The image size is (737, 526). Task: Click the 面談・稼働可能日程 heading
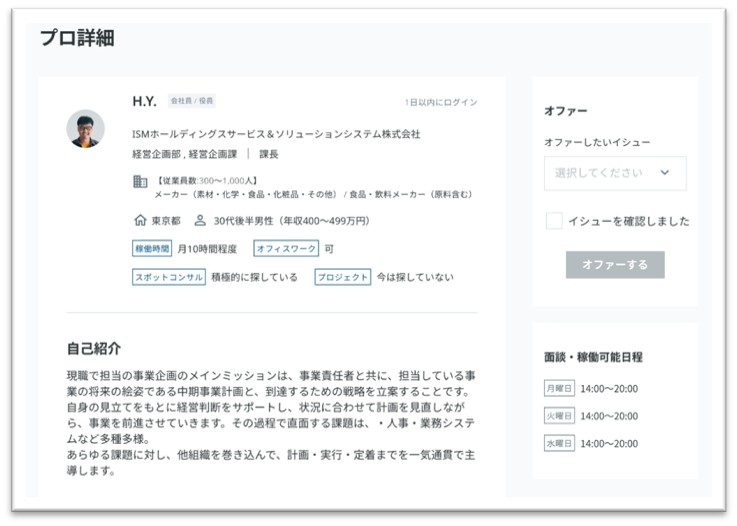click(x=593, y=357)
